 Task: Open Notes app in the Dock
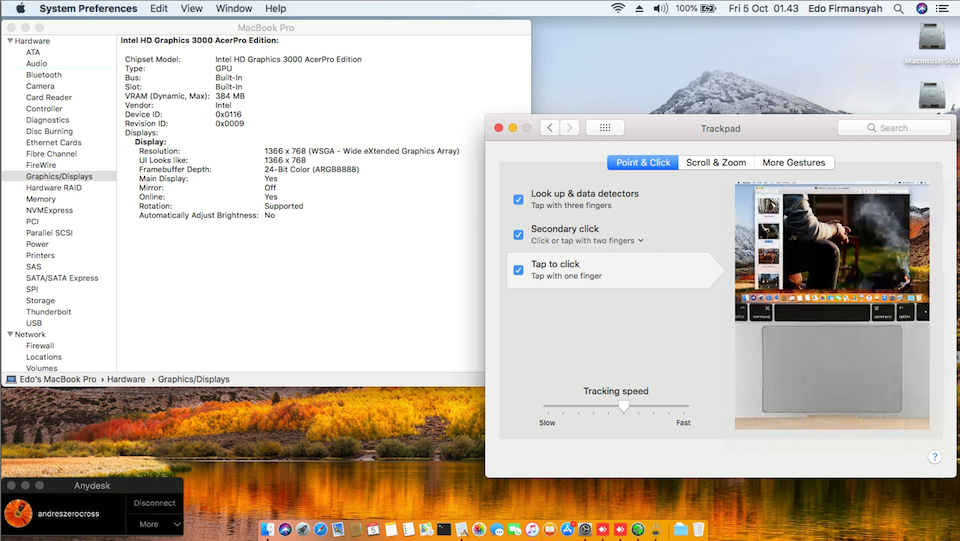(x=391, y=529)
